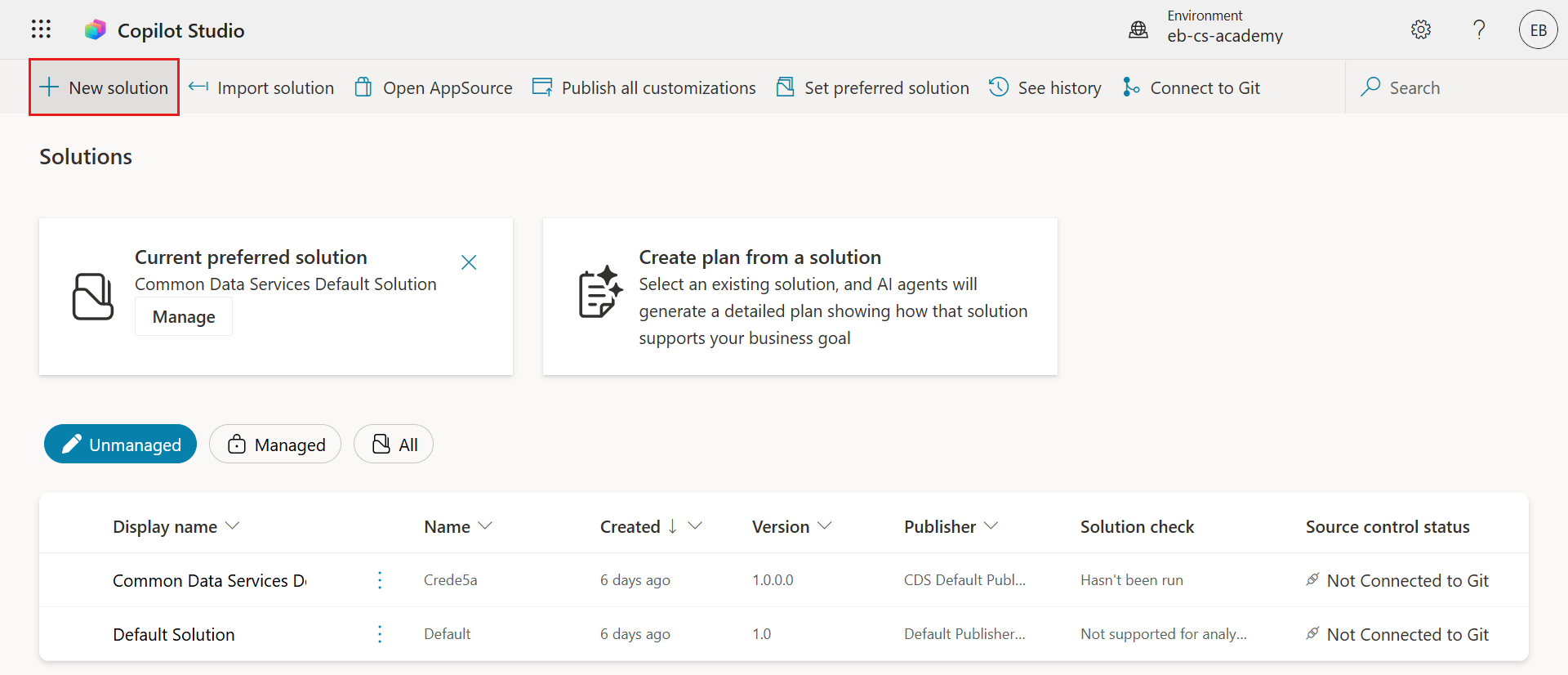Click Not supported for analy... status

coord(1164,634)
